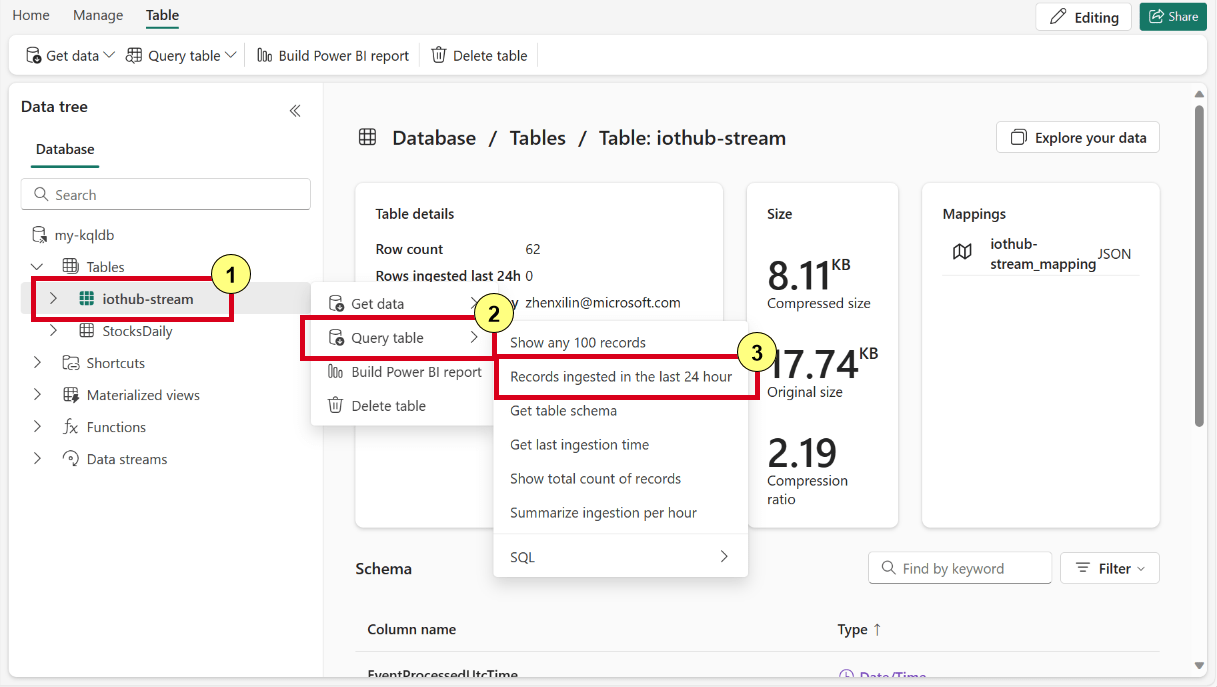The height and width of the screenshot is (687, 1217).
Task: Switch to the Manage tab
Action: [x=97, y=15]
